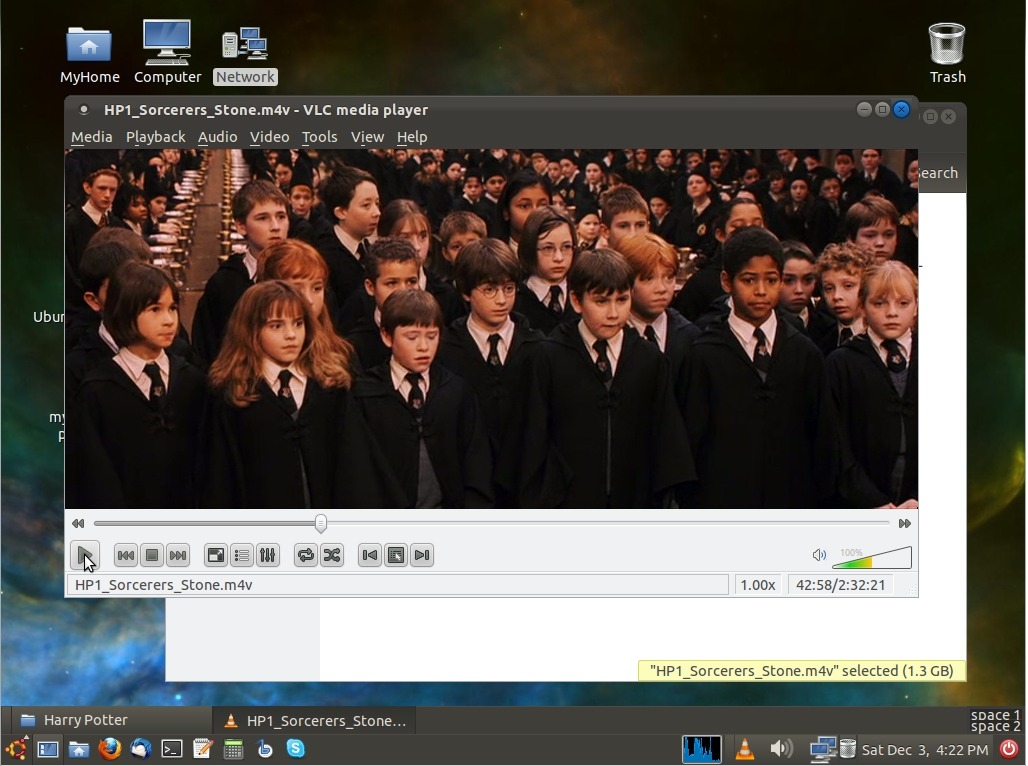Image resolution: width=1028 pixels, height=766 pixels.
Task: Launch the calculator from the panel
Action: [x=233, y=749]
